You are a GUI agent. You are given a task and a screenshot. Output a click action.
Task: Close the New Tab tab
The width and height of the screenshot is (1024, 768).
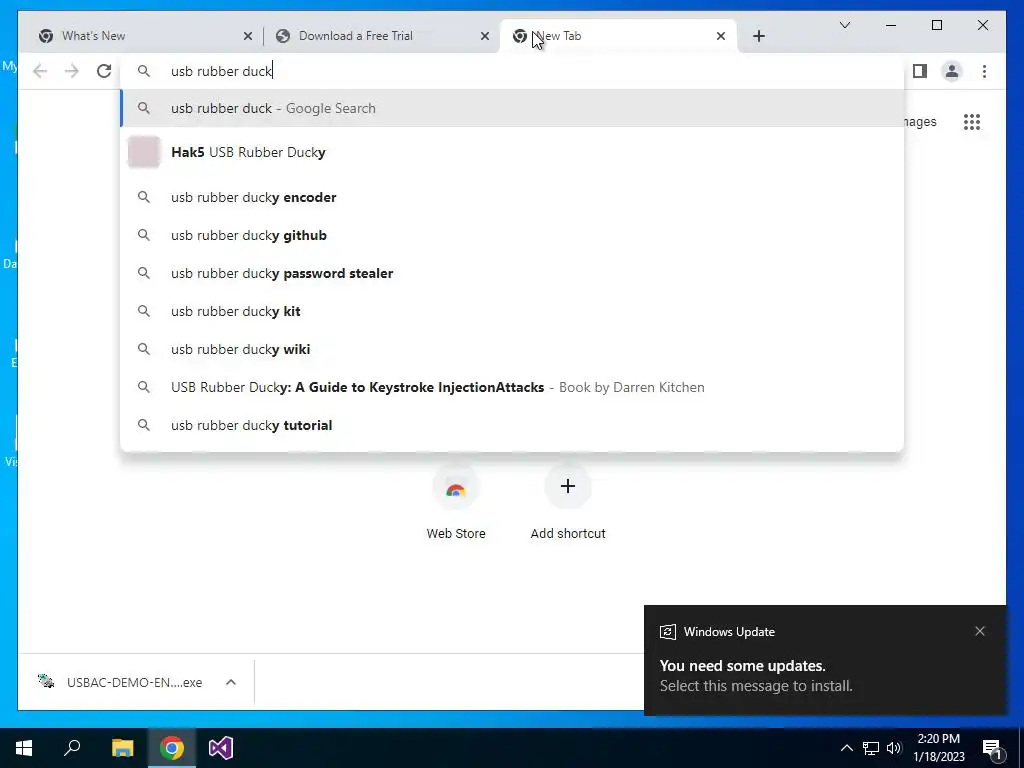[x=721, y=36]
